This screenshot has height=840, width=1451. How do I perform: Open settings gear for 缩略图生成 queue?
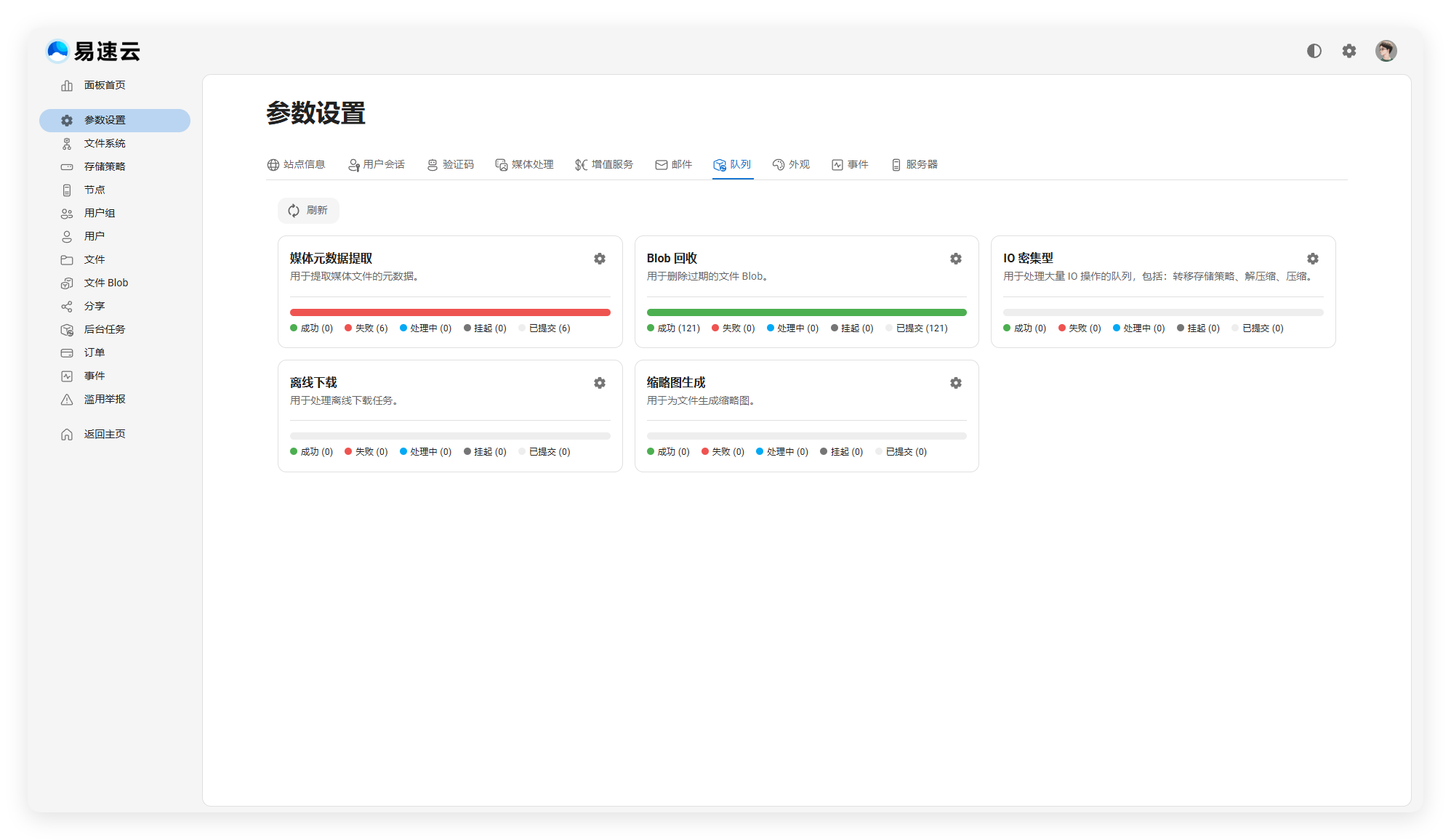pos(955,383)
